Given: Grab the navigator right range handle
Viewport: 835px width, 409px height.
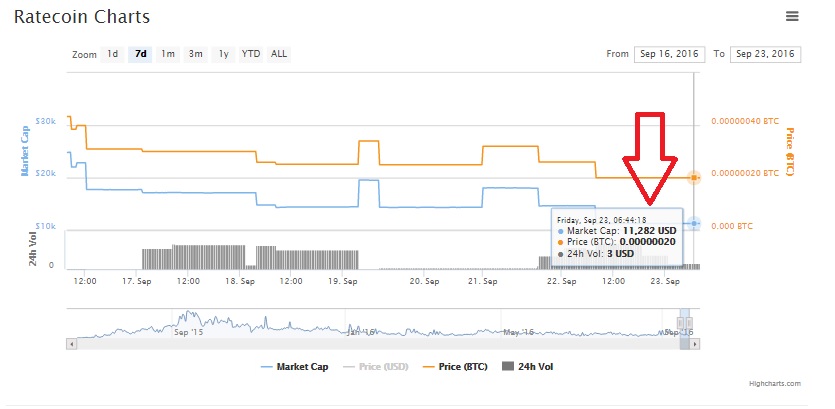Looking at the screenshot, I should point(690,323).
